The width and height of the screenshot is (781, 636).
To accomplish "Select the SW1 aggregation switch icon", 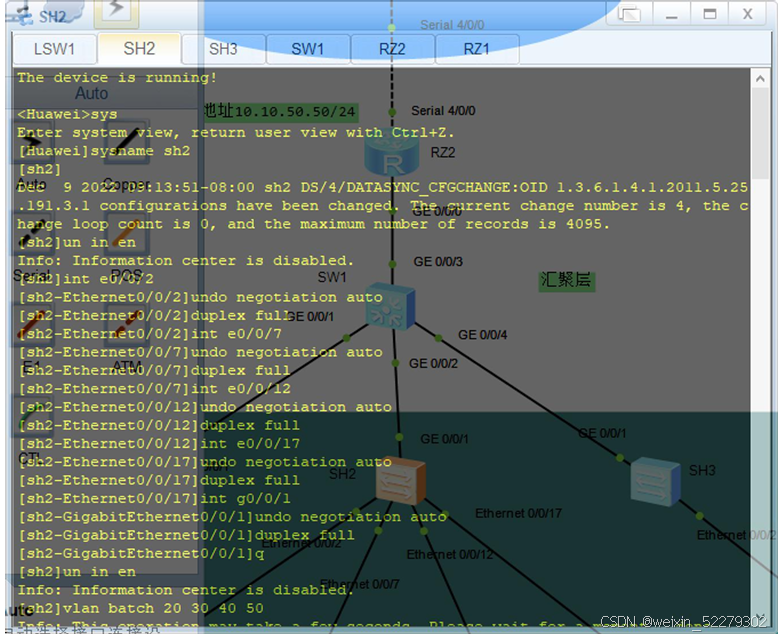I will (390, 305).
